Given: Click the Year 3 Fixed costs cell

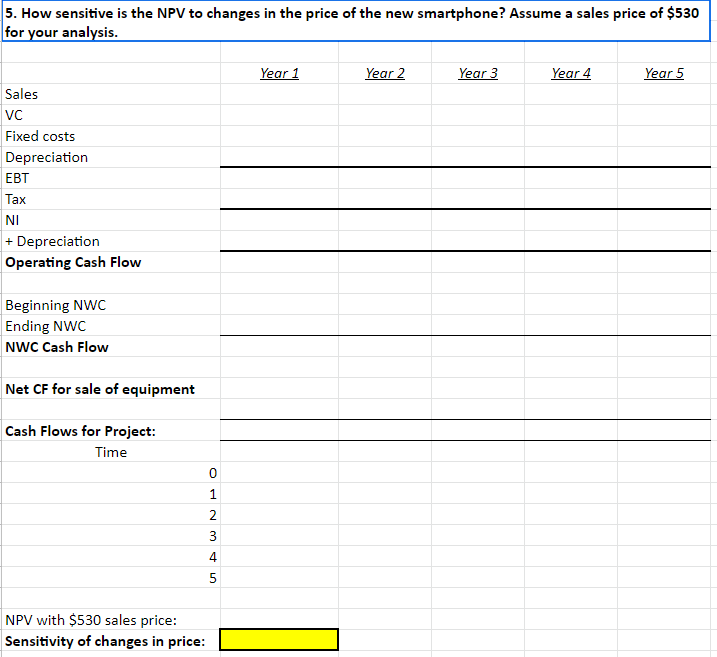Looking at the screenshot, I should point(478,136).
